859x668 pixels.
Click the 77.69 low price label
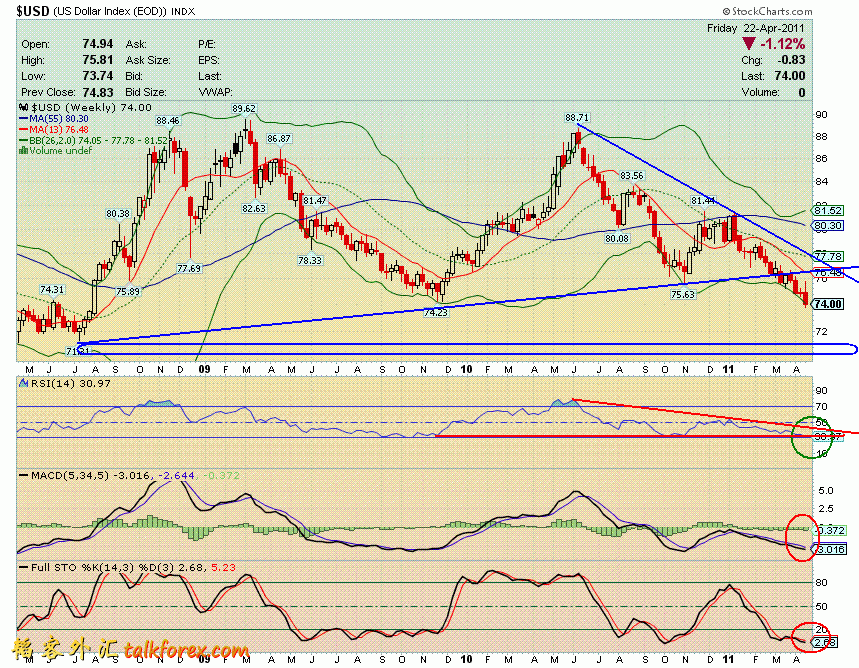coord(189,269)
